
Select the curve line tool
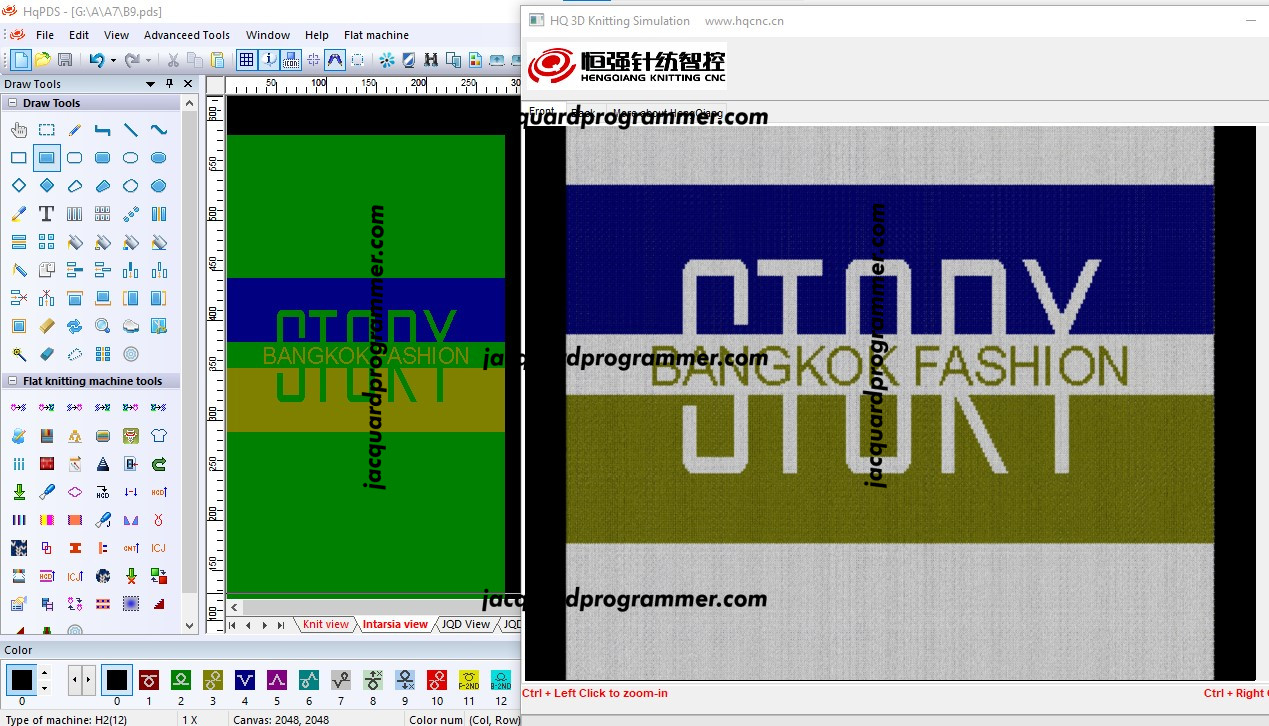click(159, 130)
